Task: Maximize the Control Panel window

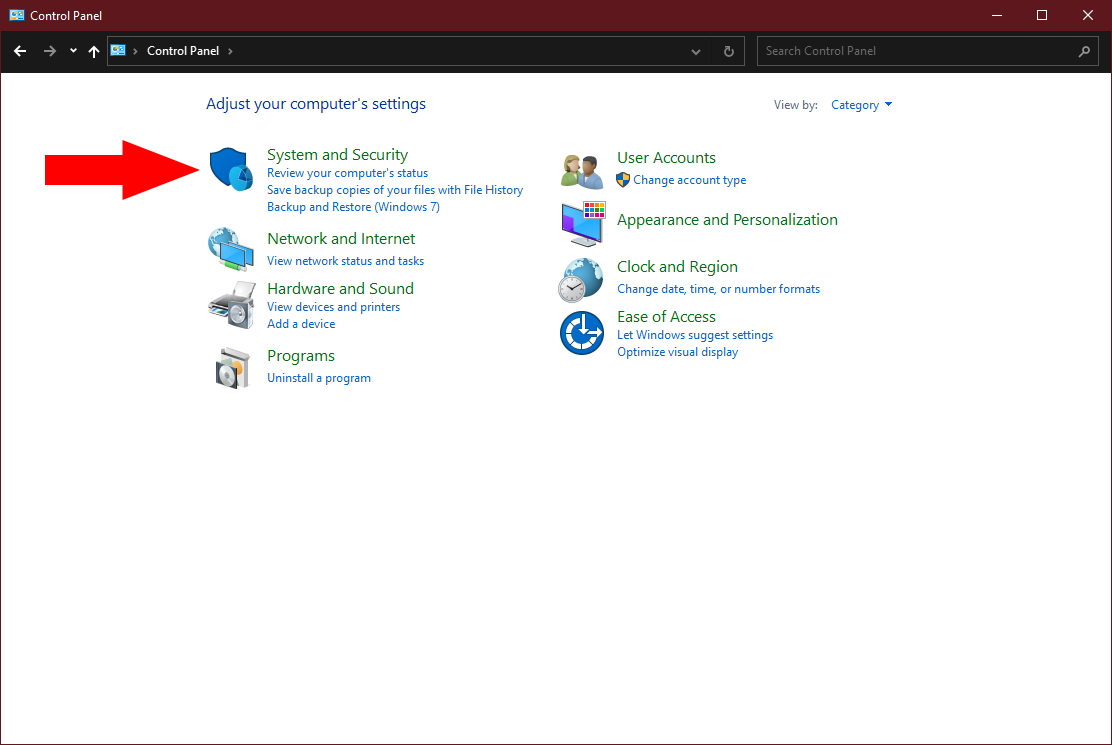Action: pos(1042,15)
